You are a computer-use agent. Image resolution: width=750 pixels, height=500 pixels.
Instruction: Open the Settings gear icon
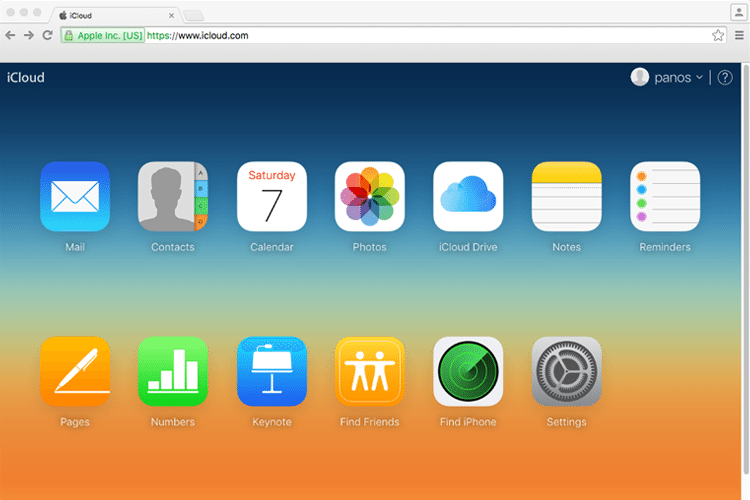click(x=566, y=371)
